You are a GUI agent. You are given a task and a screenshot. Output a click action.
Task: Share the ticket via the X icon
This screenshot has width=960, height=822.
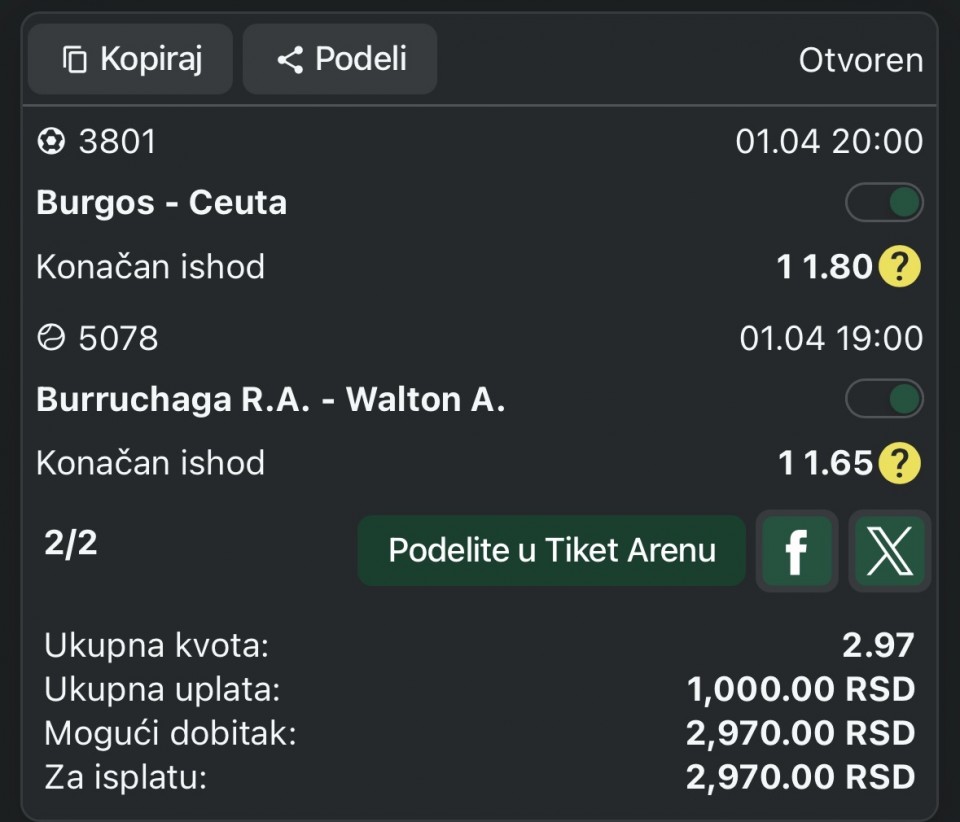(888, 551)
